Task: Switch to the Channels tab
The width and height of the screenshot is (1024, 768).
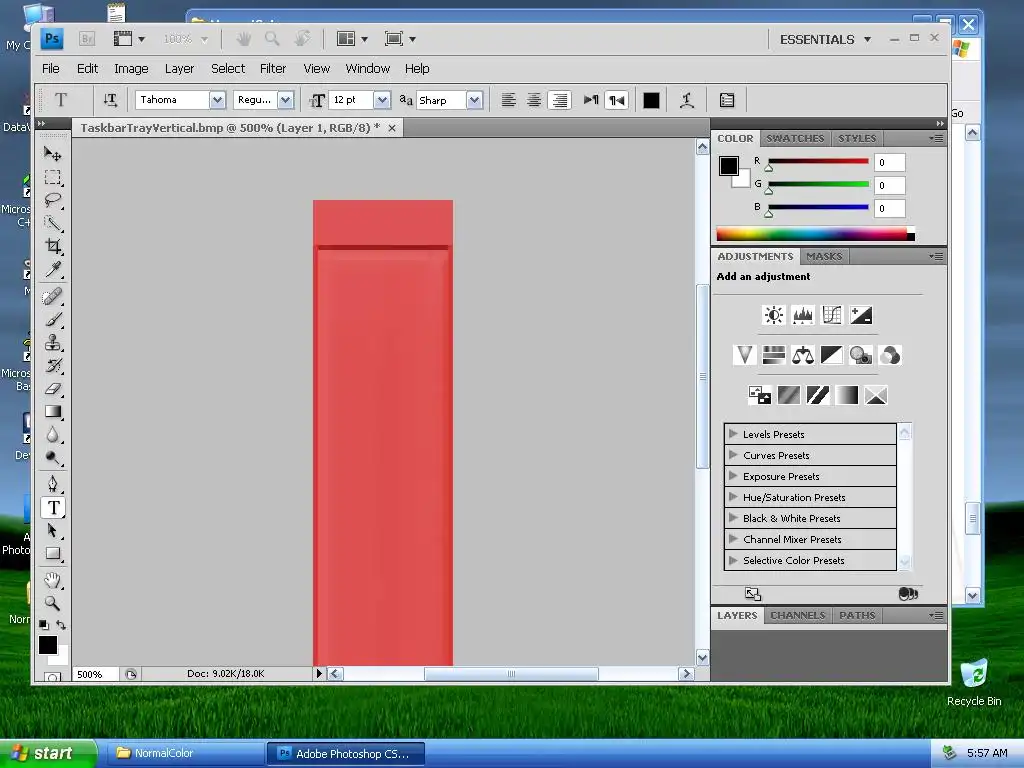Action: [797, 615]
